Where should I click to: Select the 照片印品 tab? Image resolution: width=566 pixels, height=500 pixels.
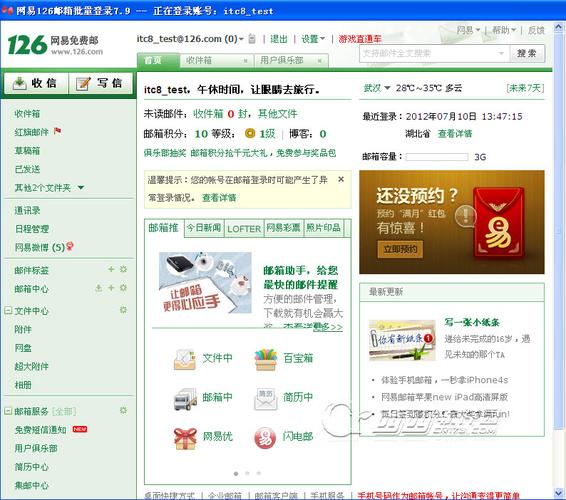[323, 228]
